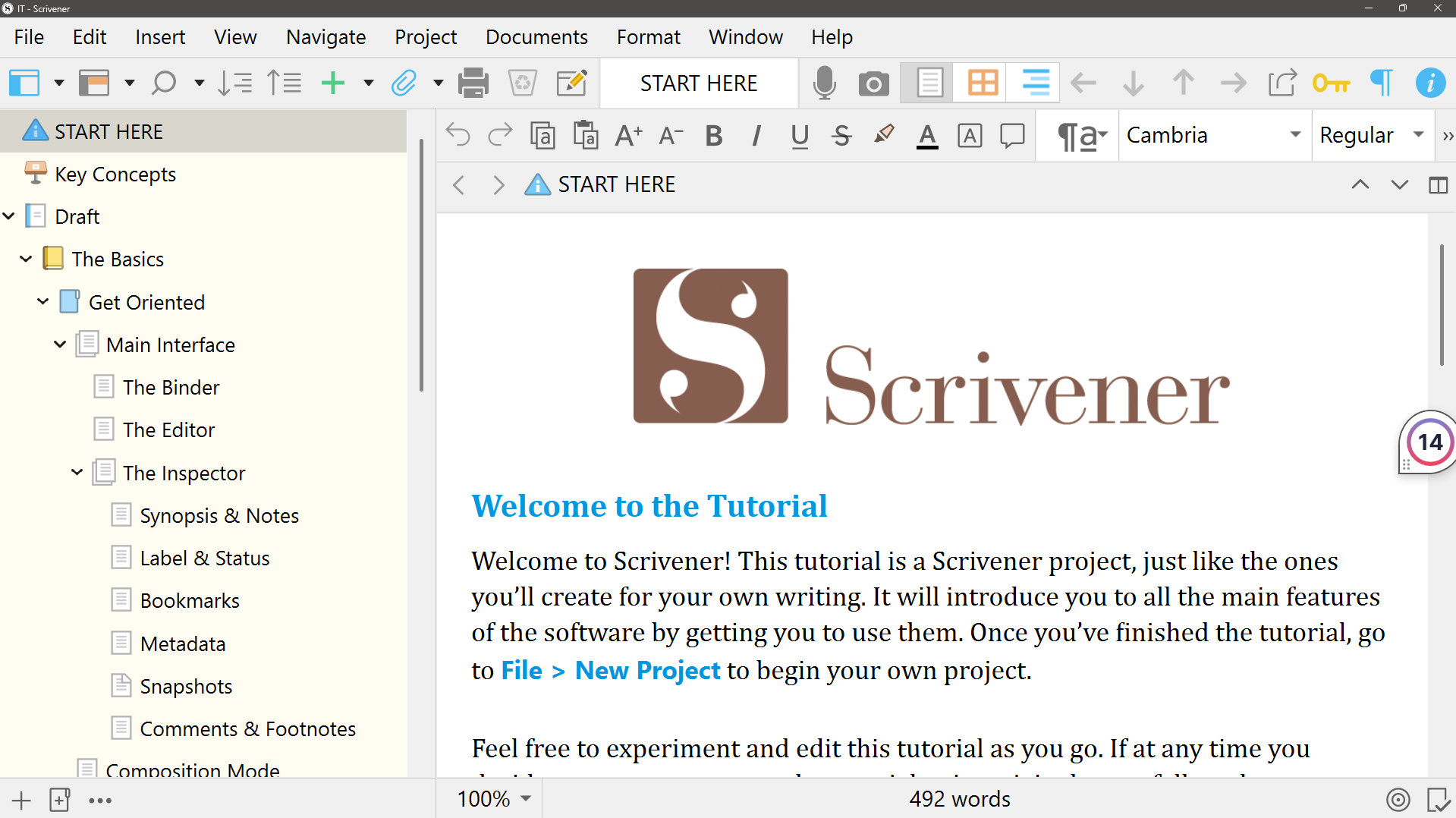The image size is (1456, 818).
Task: Open the File menu
Action: pos(29,37)
